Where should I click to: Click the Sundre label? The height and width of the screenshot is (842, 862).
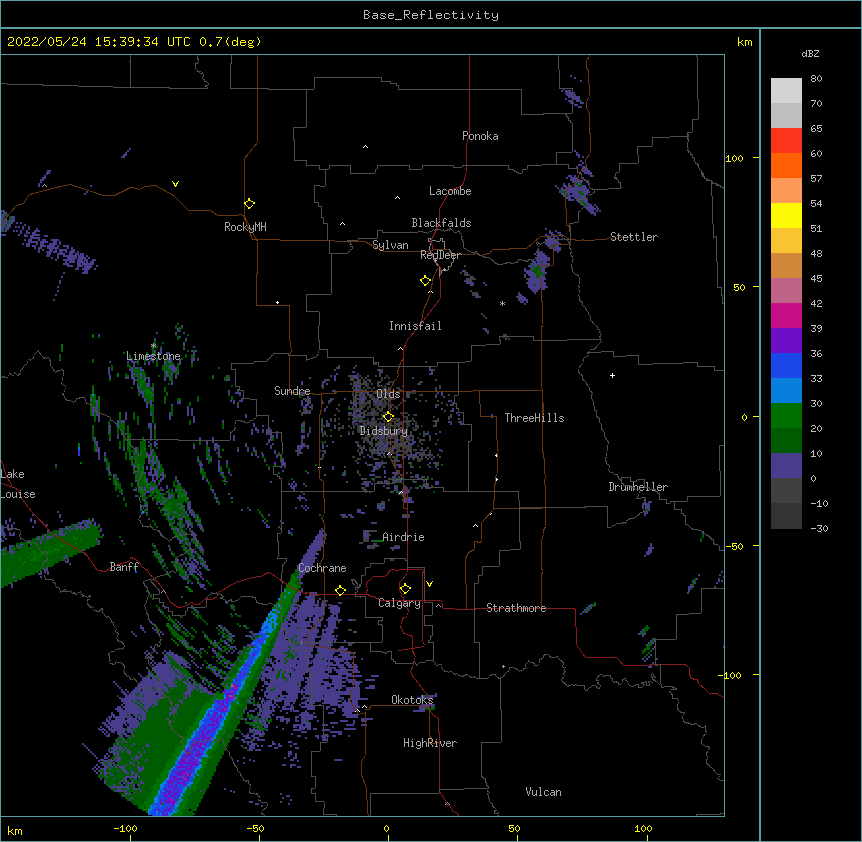click(292, 391)
